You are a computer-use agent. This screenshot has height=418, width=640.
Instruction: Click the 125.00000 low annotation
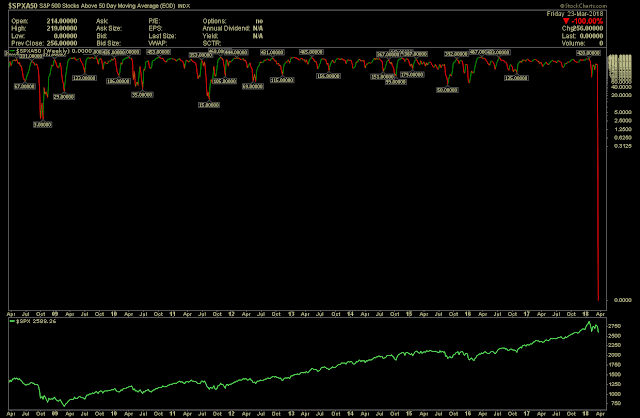click(x=516, y=78)
